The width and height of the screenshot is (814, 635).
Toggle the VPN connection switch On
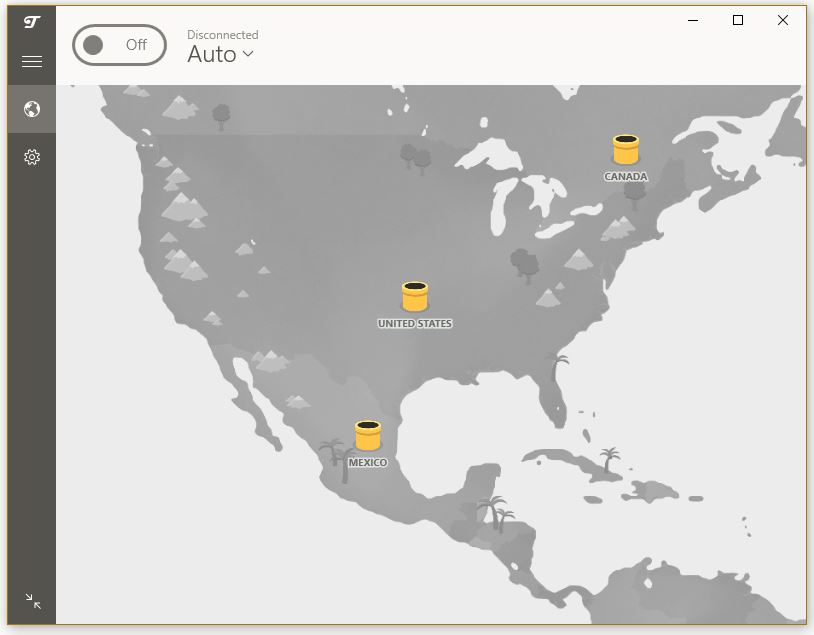tap(119, 45)
